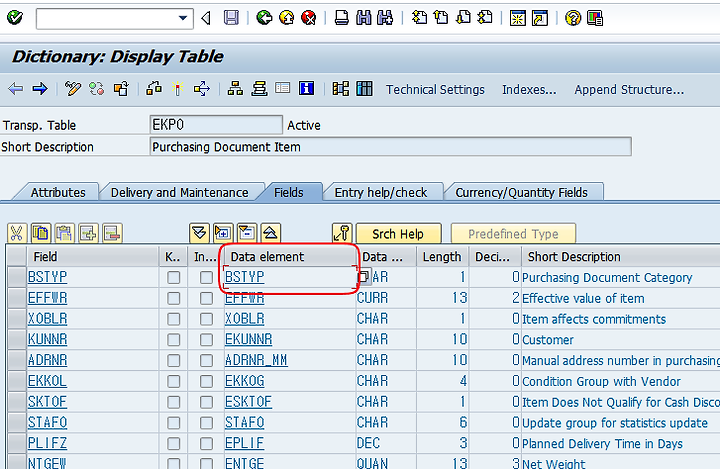Select the row selector for KUNNR
The height and width of the screenshot is (469, 720).
coord(17,339)
